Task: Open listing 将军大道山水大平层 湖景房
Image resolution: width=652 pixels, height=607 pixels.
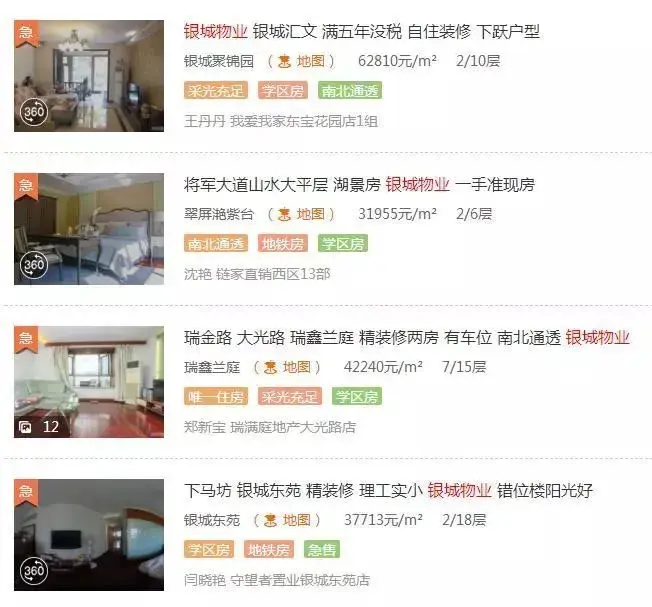Action: click(x=359, y=185)
